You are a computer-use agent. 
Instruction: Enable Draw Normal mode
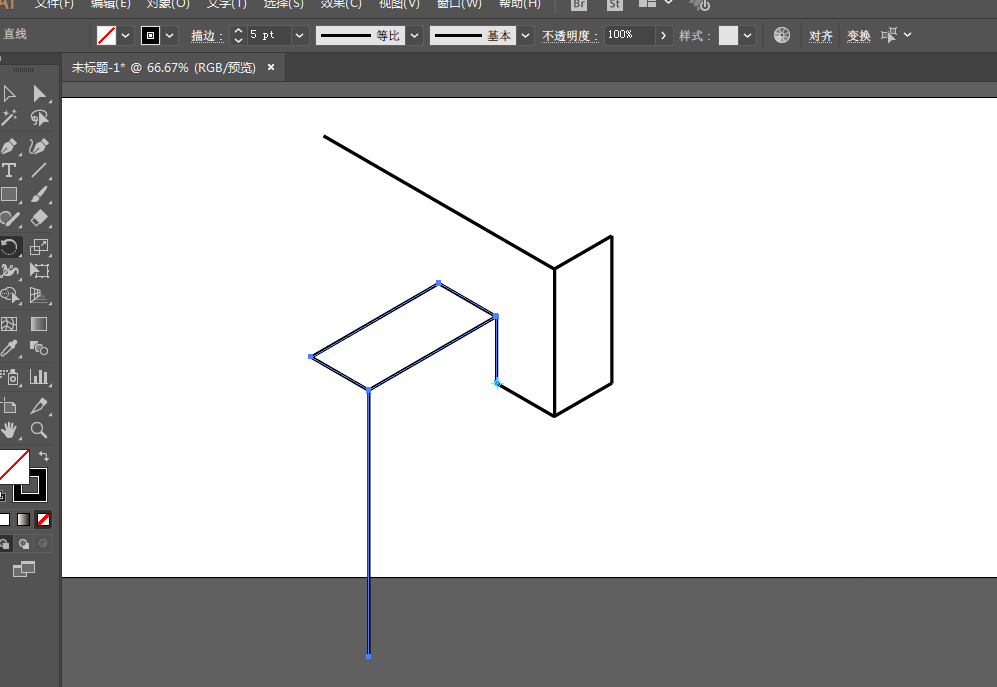pos(4,544)
